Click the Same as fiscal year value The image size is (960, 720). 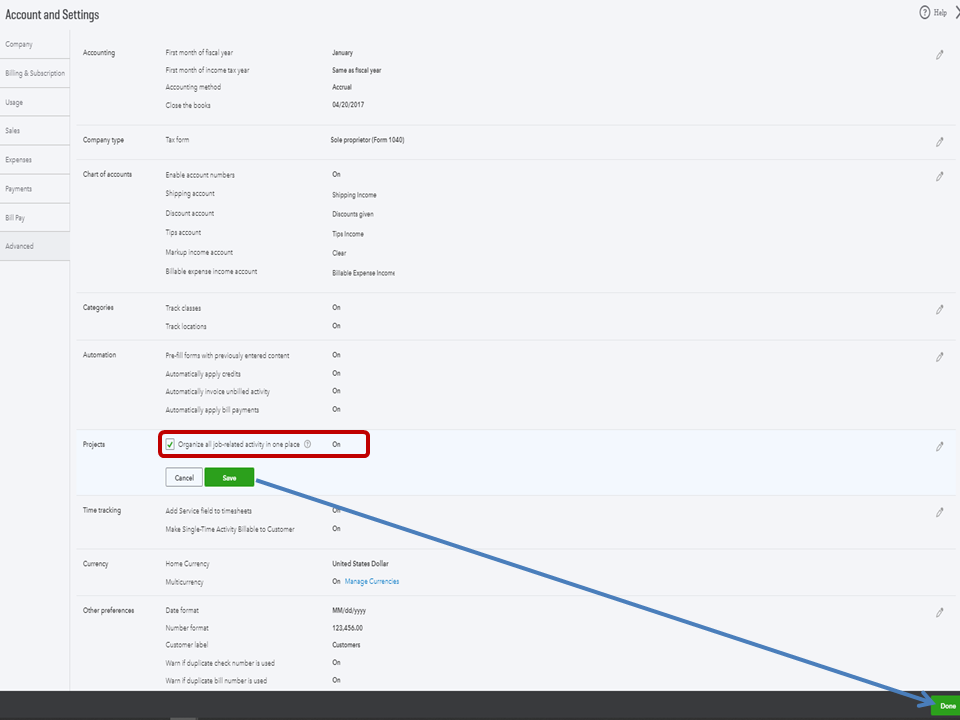(x=356, y=70)
